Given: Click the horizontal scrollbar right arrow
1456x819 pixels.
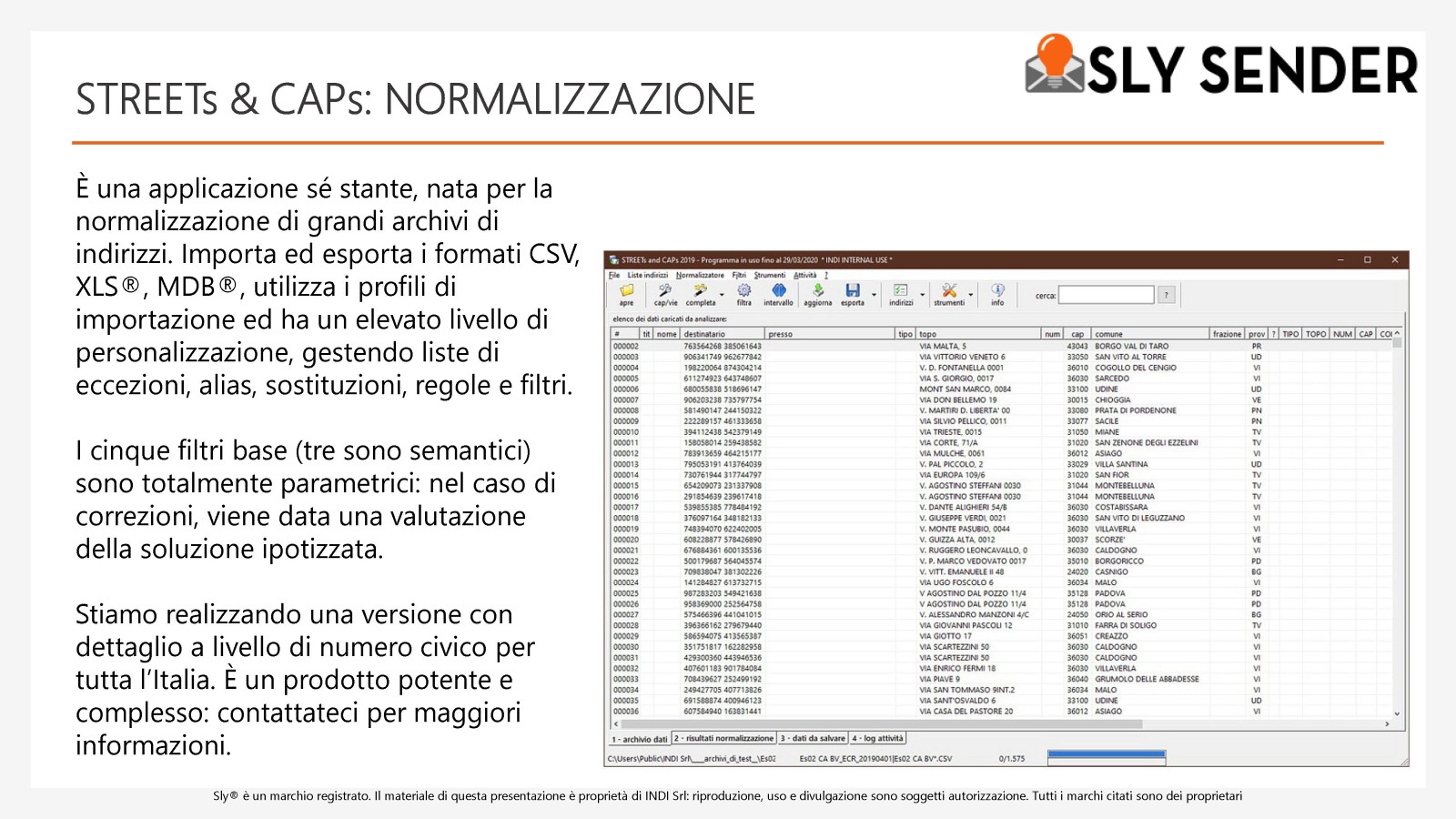Looking at the screenshot, I should click(x=1387, y=724).
